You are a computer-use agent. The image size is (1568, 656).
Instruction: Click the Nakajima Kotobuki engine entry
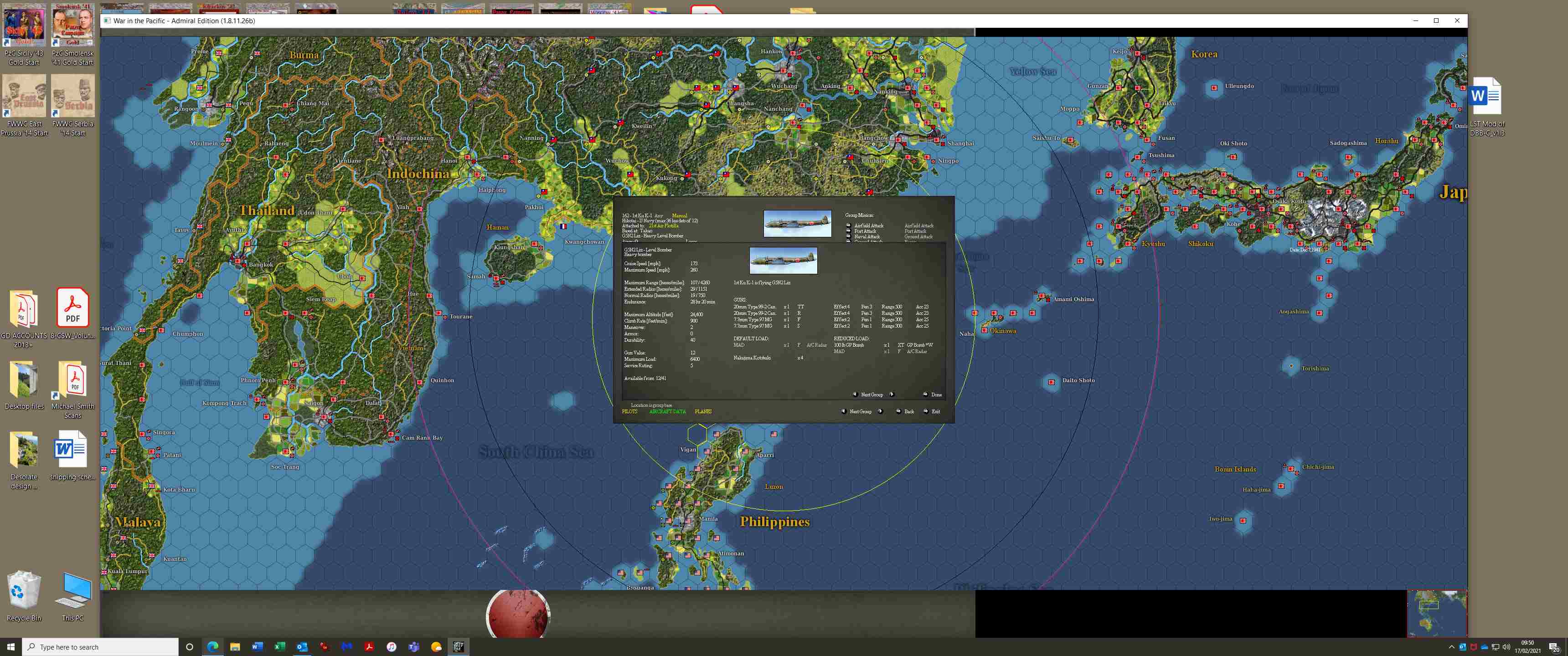[x=753, y=358]
